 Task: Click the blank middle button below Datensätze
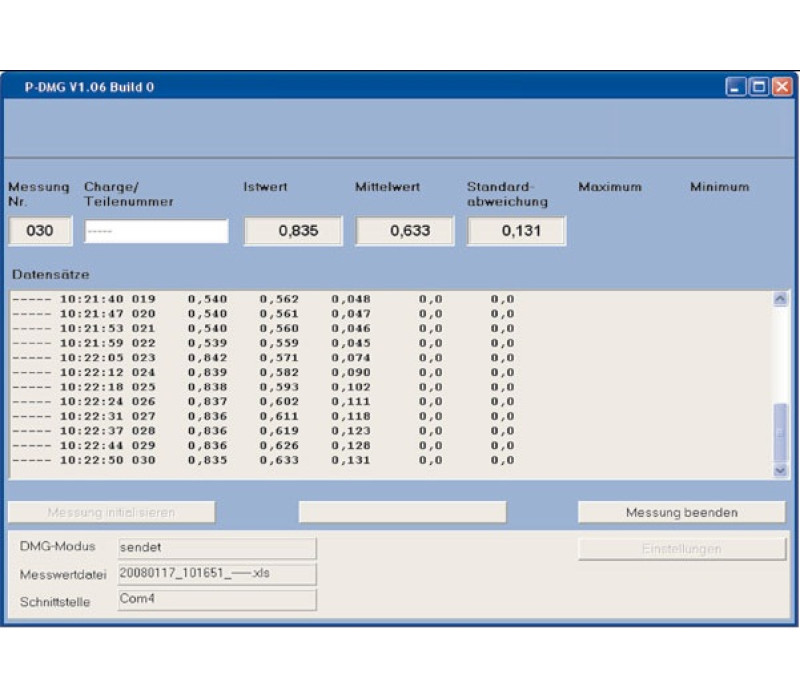pyautogui.click(x=402, y=512)
